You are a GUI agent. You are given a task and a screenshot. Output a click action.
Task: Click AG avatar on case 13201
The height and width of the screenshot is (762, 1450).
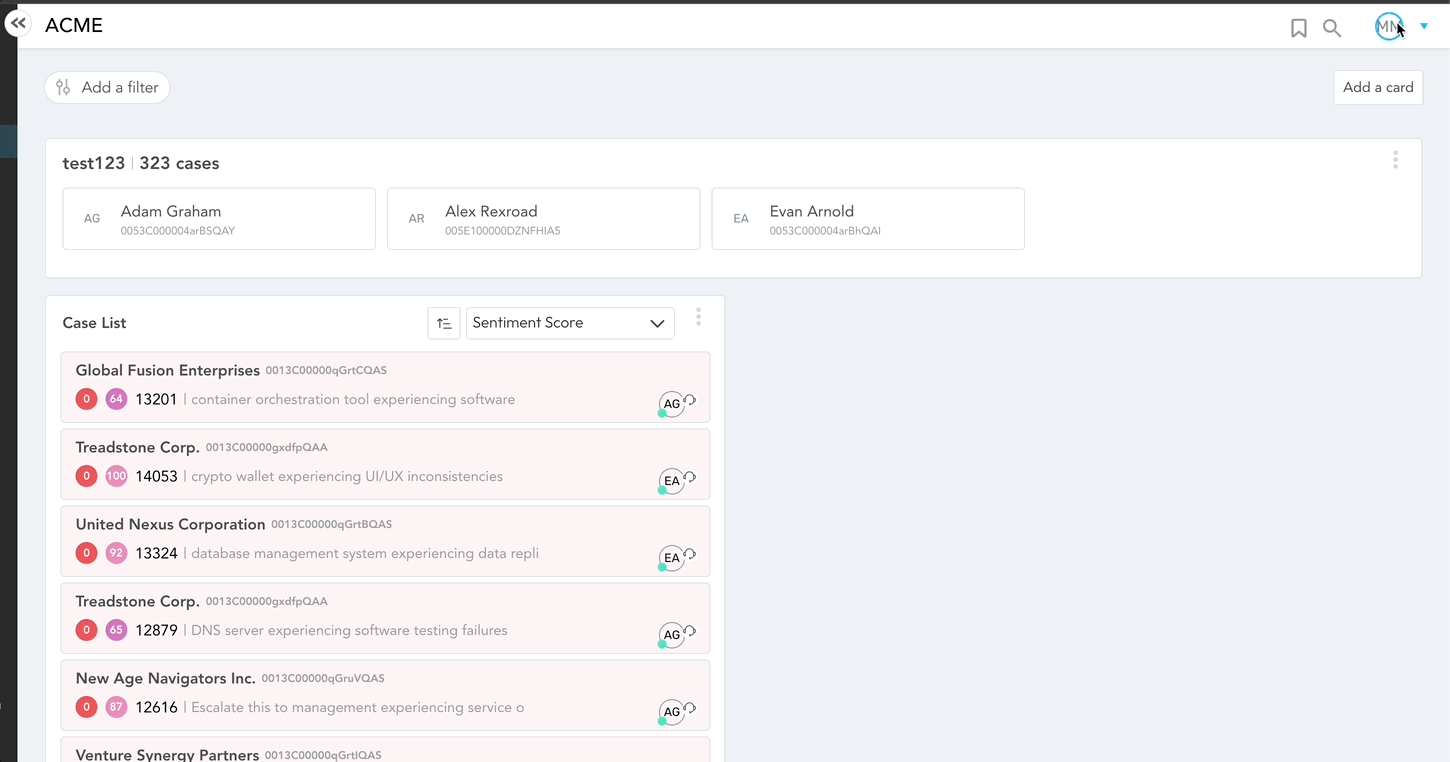[672, 404]
